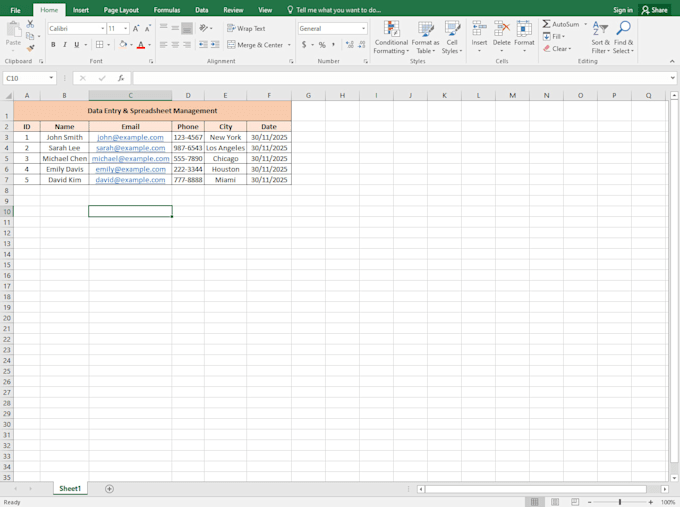Set Top Align vertical alignment
Screen dimensions: 680x507
(x=163, y=29)
